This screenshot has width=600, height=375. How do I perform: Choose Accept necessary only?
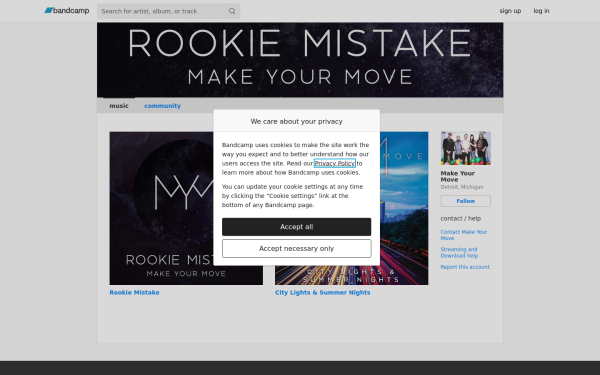pos(297,249)
